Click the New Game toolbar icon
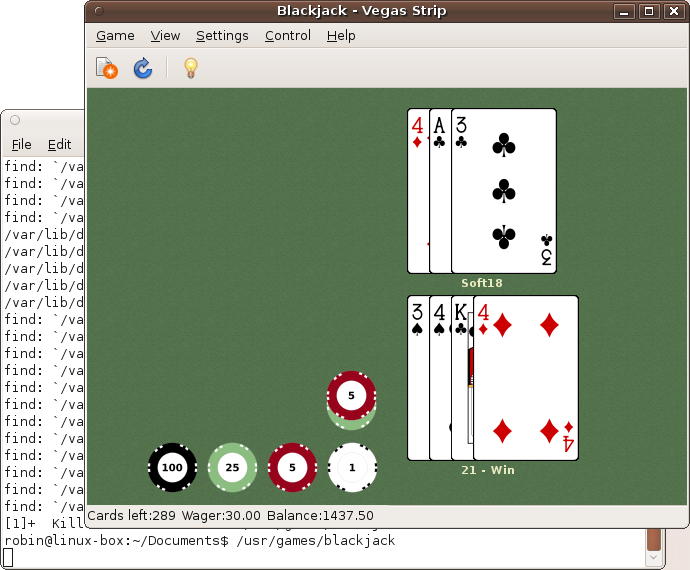The image size is (690, 570). (x=106, y=68)
